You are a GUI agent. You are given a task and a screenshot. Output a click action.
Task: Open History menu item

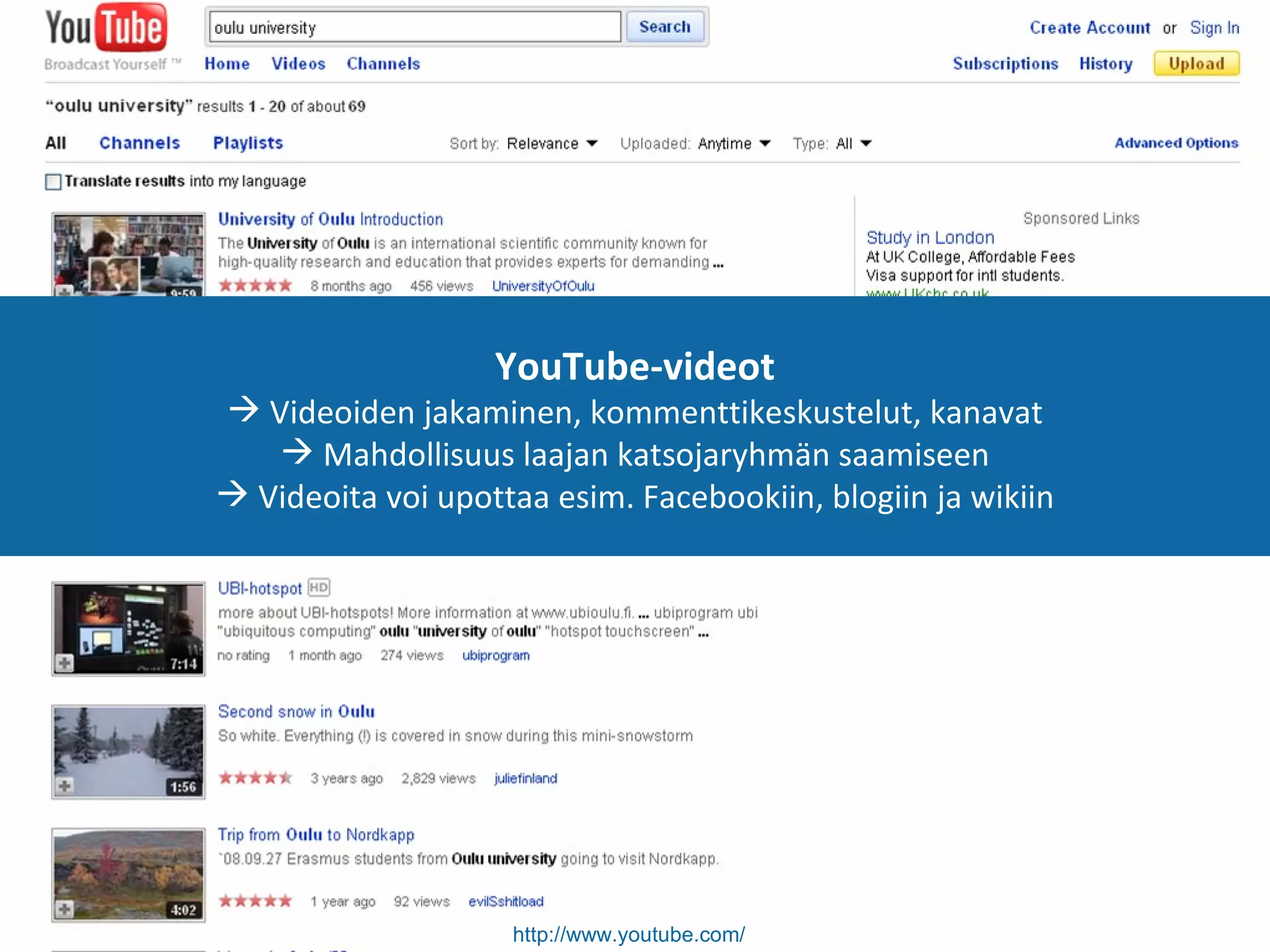(1106, 64)
